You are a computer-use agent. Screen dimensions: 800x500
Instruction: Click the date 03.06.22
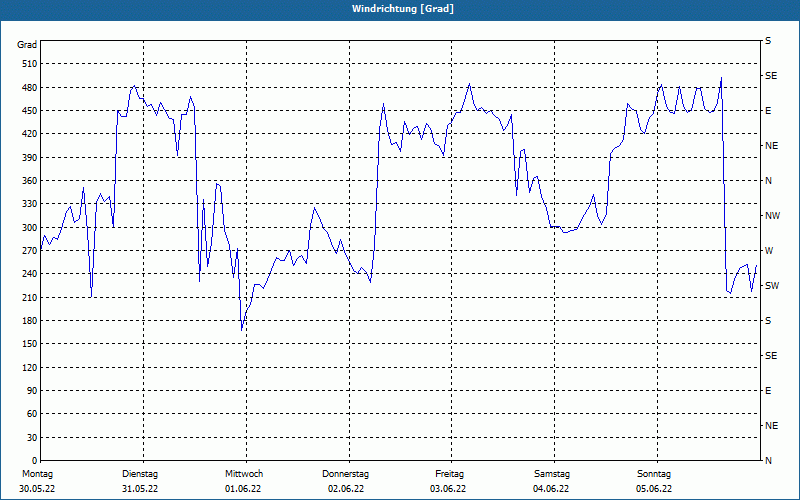click(448, 489)
